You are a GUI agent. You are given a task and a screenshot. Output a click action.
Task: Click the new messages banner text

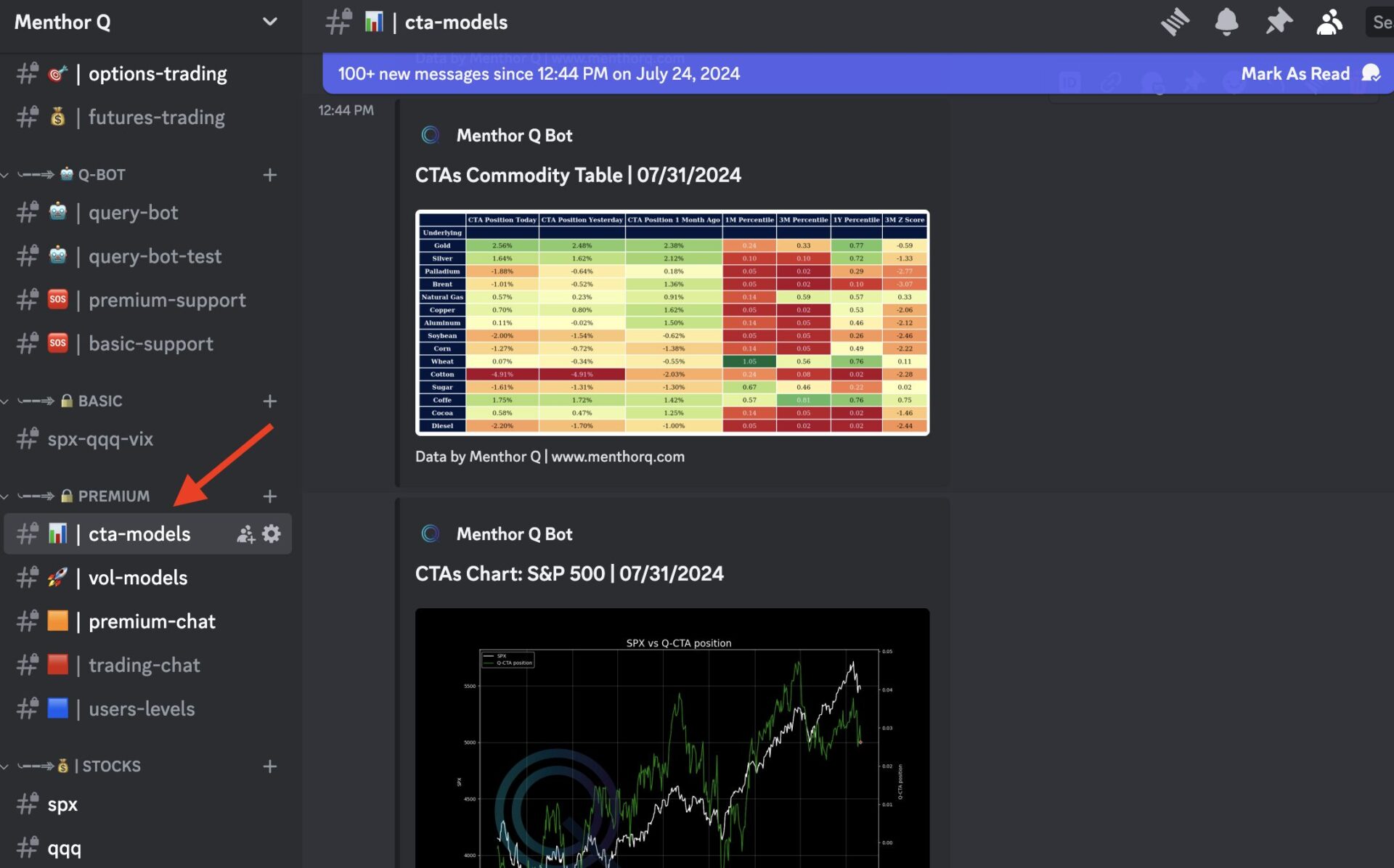(x=539, y=73)
